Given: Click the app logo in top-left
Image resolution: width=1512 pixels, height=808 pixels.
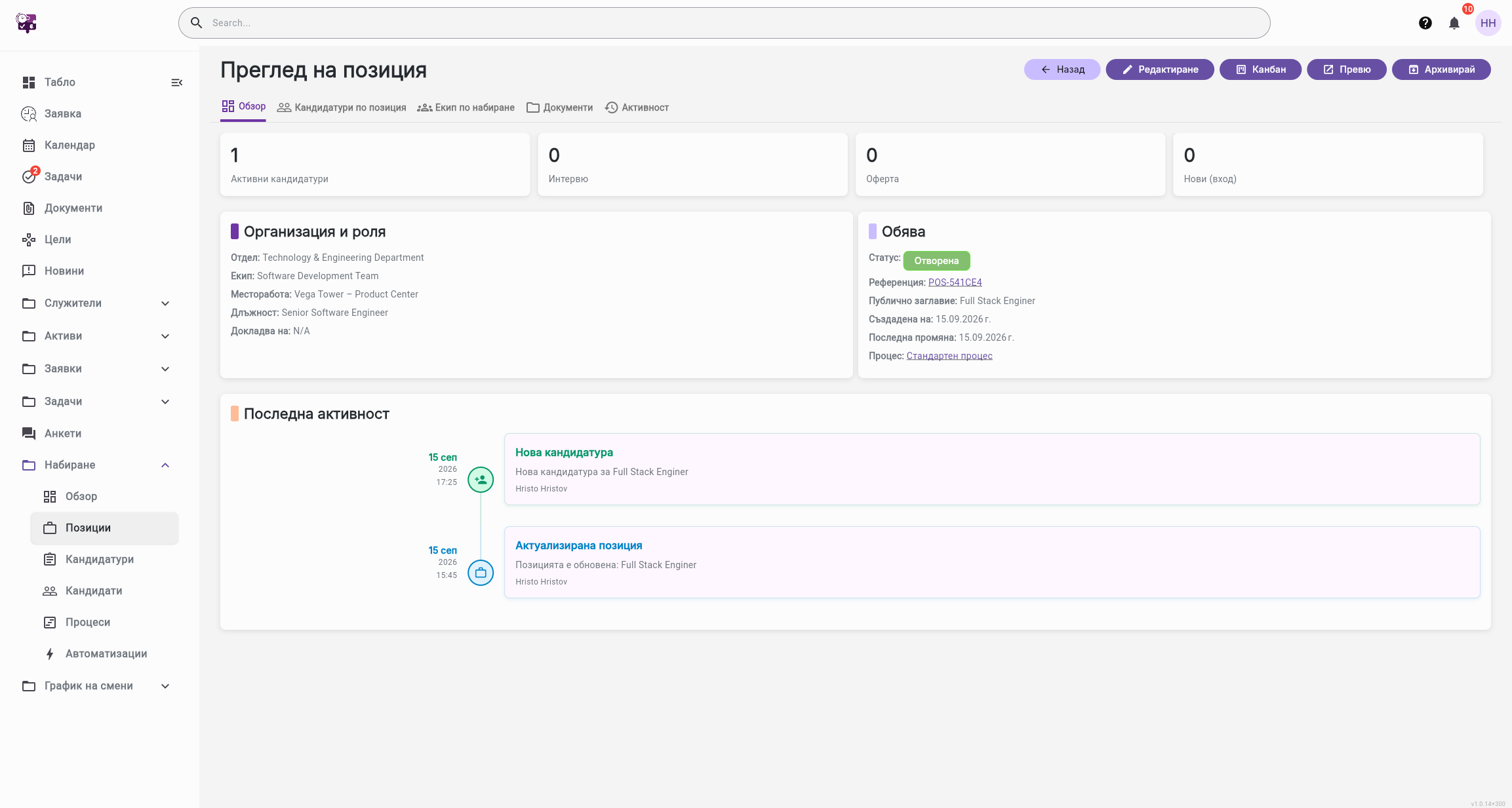Looking at the screenshot, I should (x=26, y=23).
